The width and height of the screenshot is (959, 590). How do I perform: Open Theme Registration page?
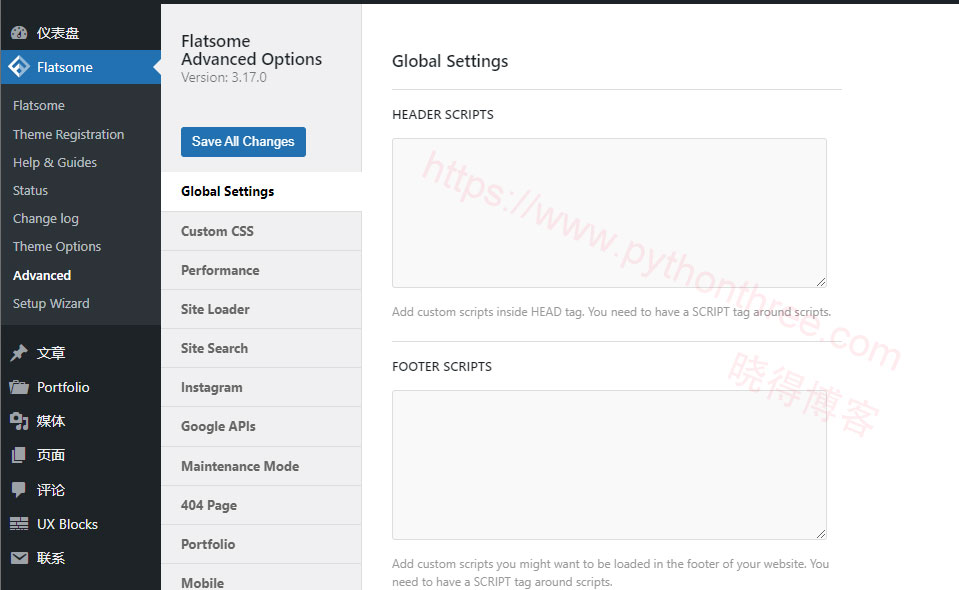pyautogui.click(x=68, y=135)
